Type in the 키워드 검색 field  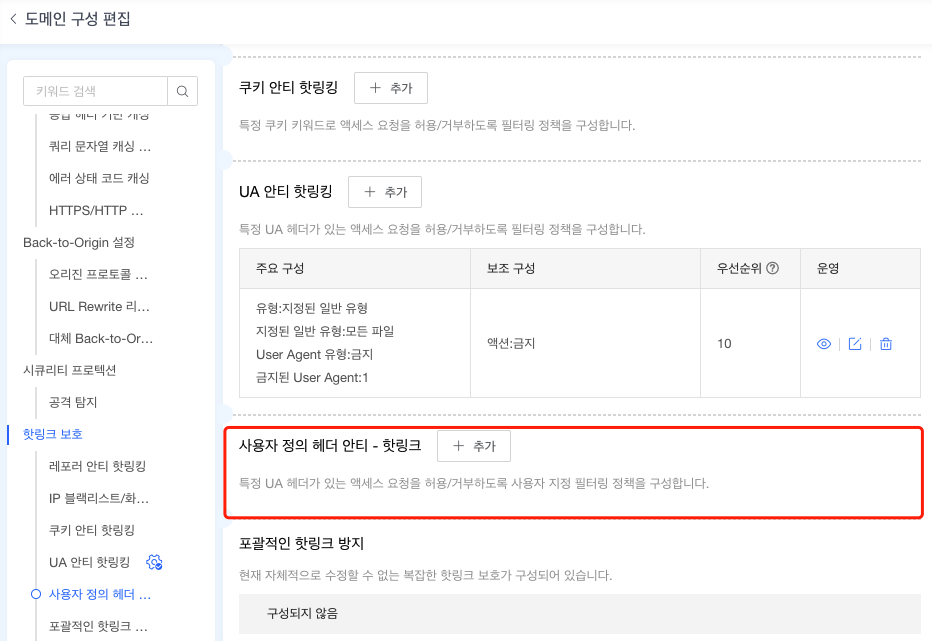tap(95, 91)
